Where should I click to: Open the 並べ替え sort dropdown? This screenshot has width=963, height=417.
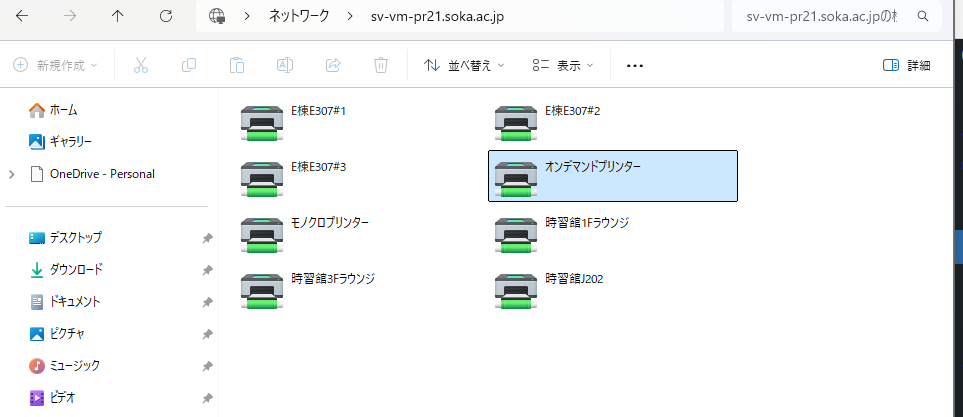click(464, 65)
